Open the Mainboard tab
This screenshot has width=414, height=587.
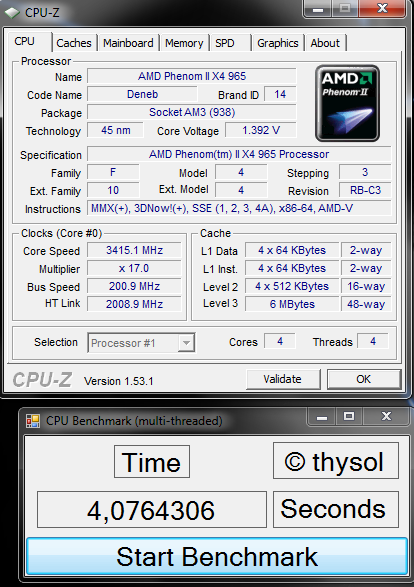click(x=128, y=43)
